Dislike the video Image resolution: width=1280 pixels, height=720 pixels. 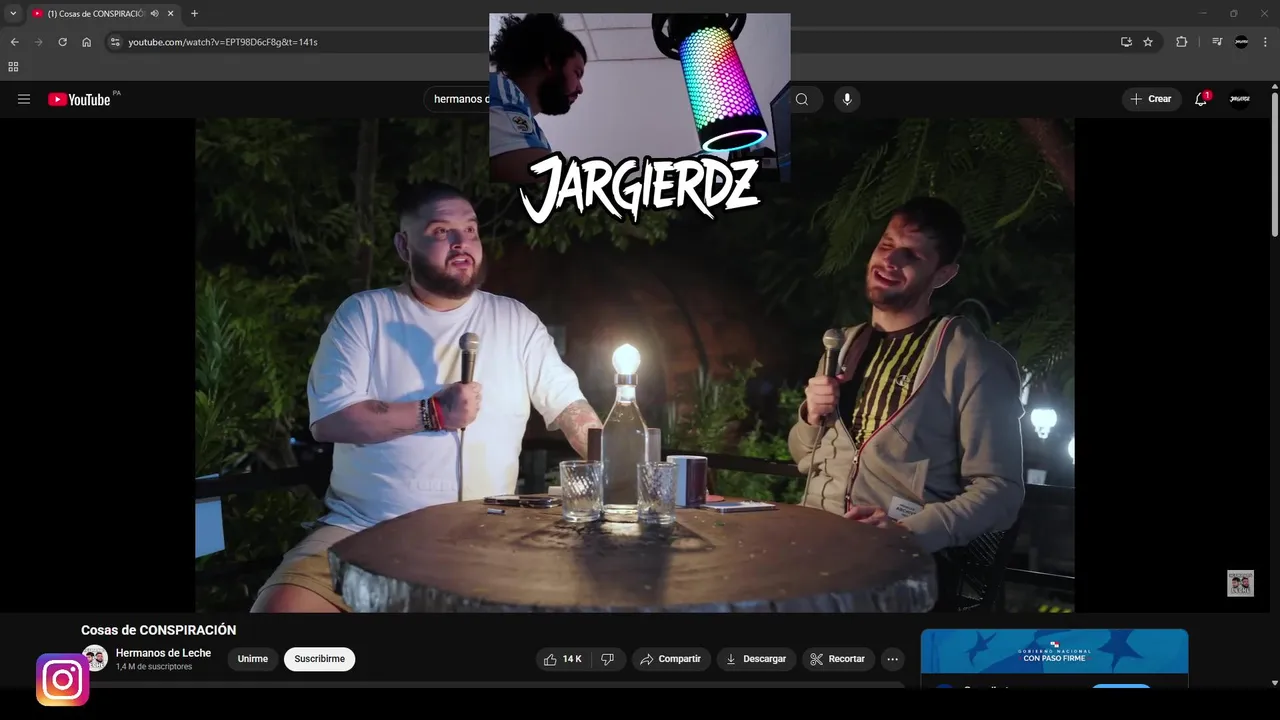coord(608,659)
